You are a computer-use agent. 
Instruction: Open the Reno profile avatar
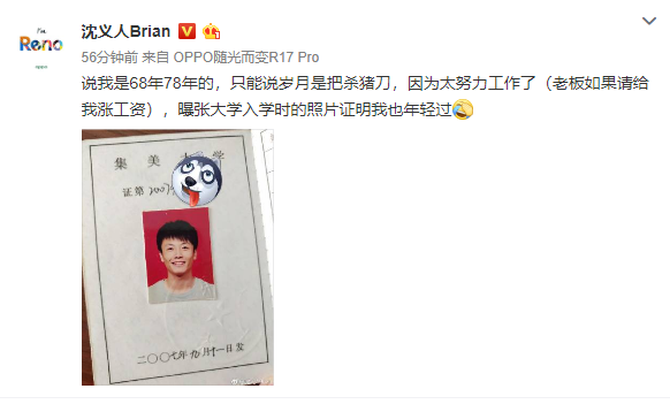point(41,46)
